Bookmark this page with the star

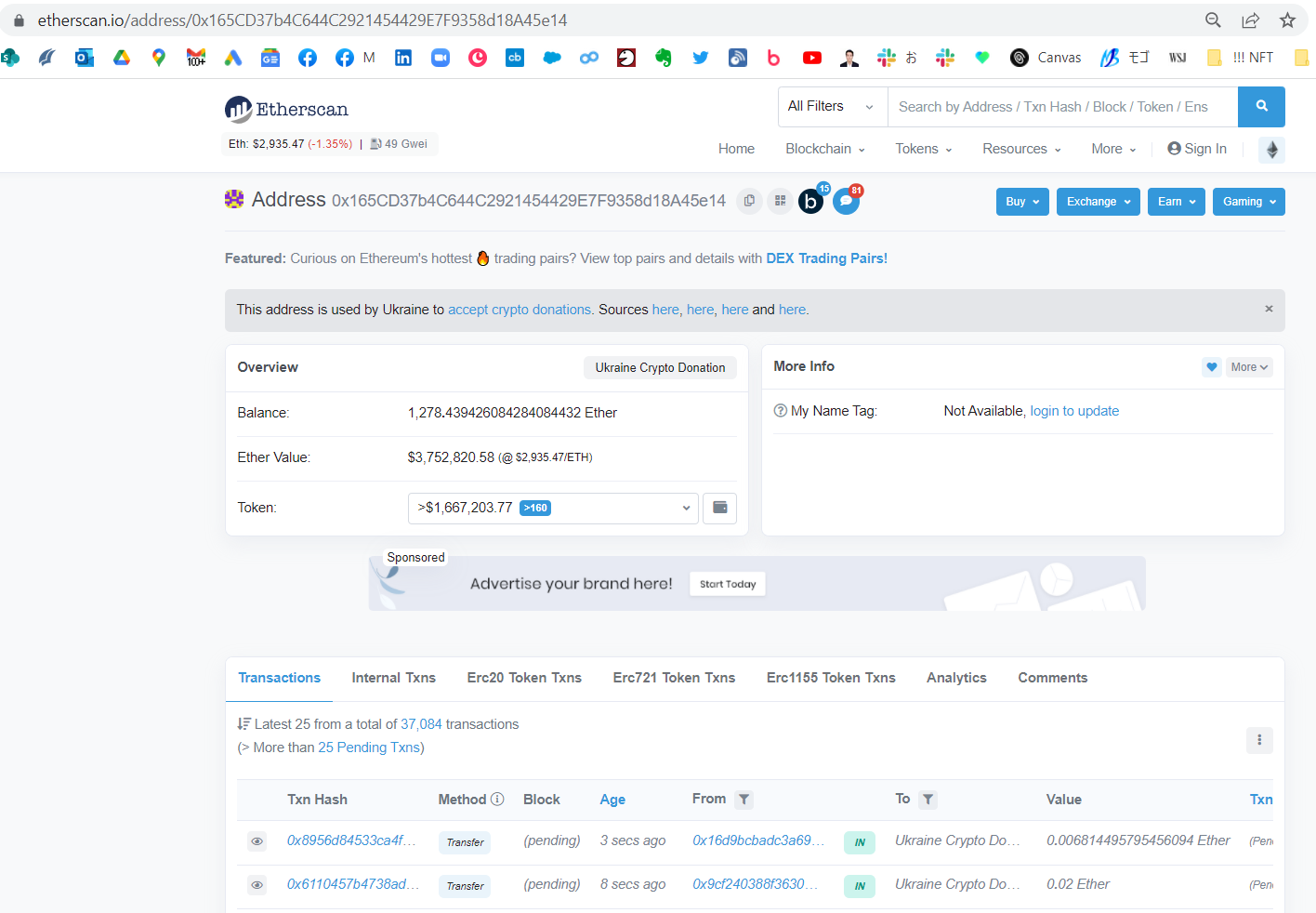tap(1287, 20)
